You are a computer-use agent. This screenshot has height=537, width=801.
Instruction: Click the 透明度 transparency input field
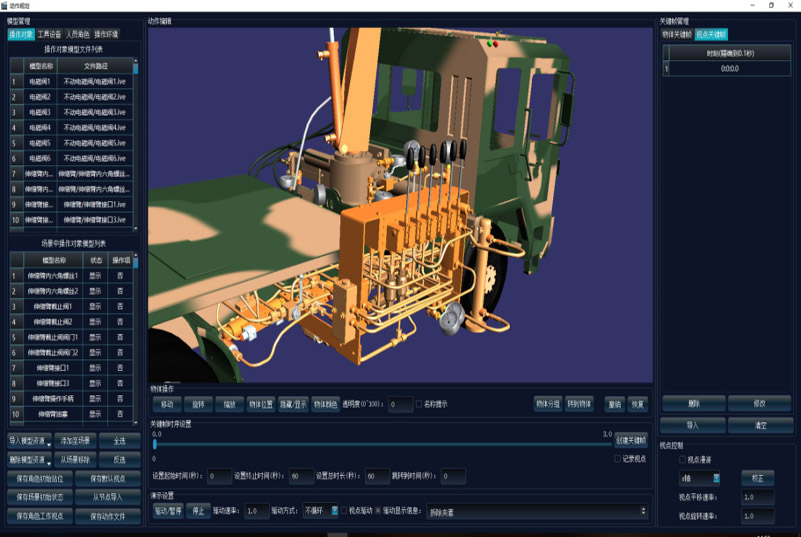click(x=399, y=405)
